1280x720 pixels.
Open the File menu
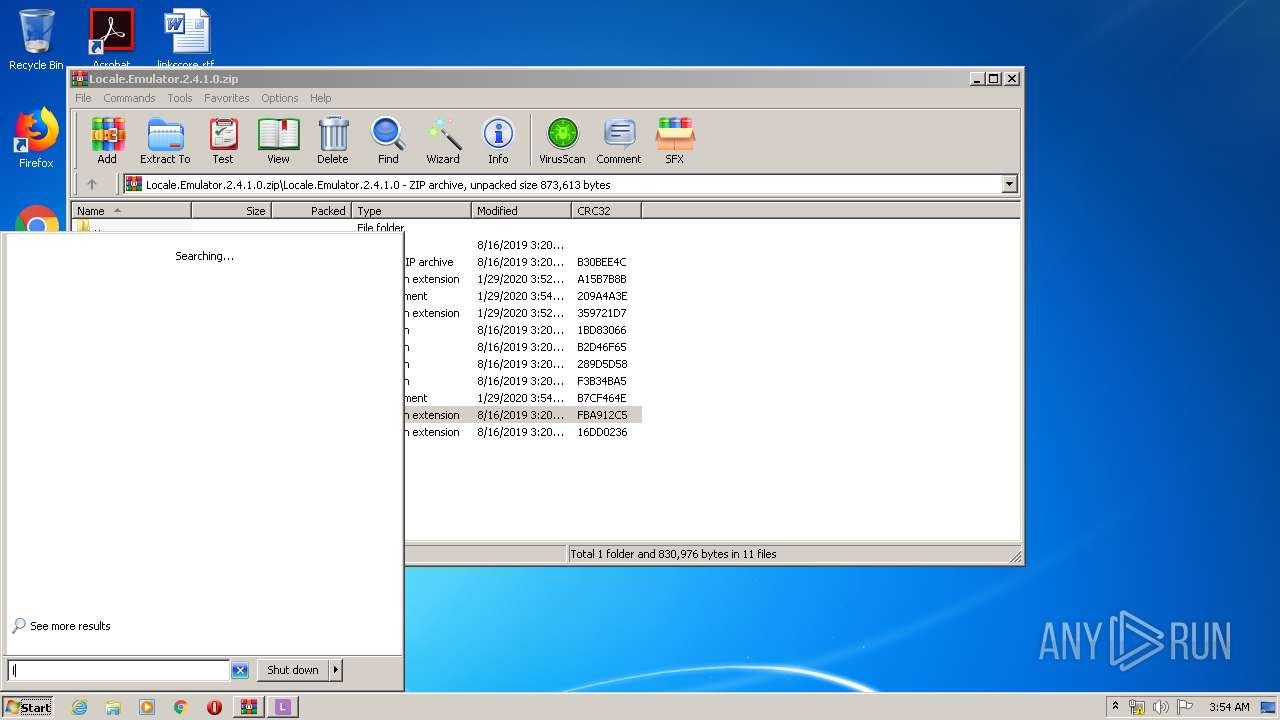(83, 98)
